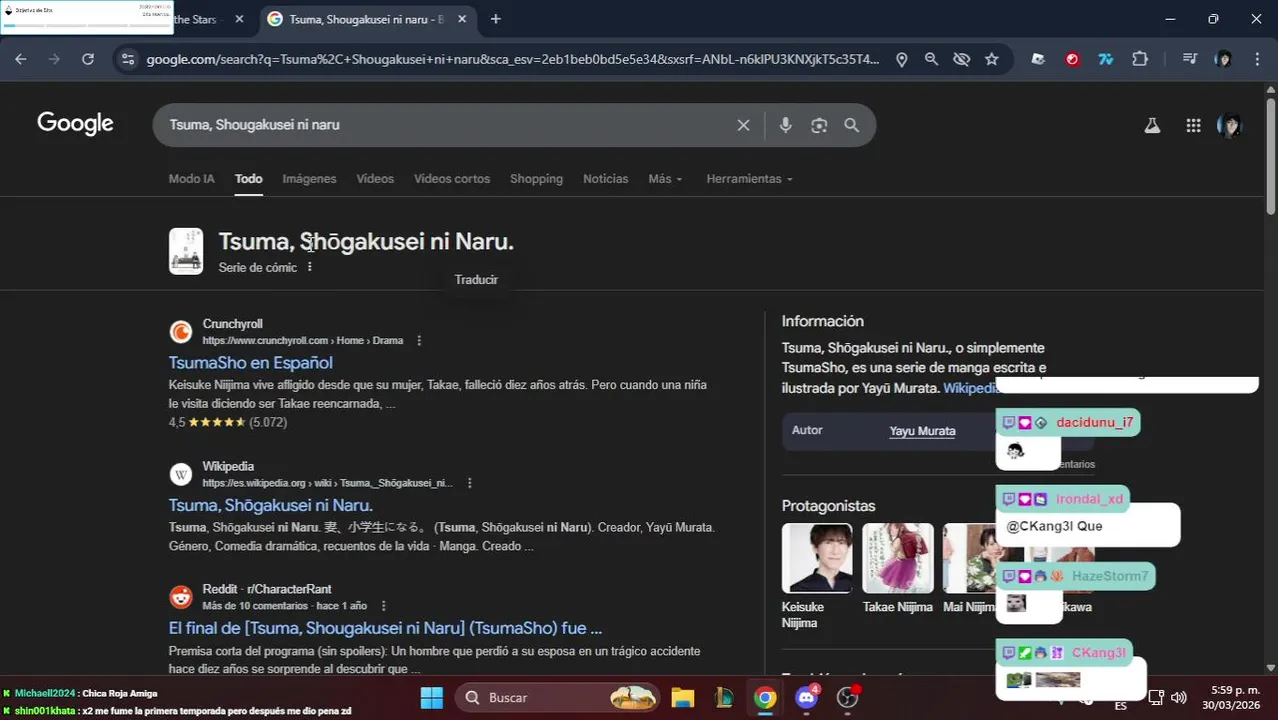The image size is (1278, 720).
Task: Go to Google home via the logo
Action: tap(75, 124)
